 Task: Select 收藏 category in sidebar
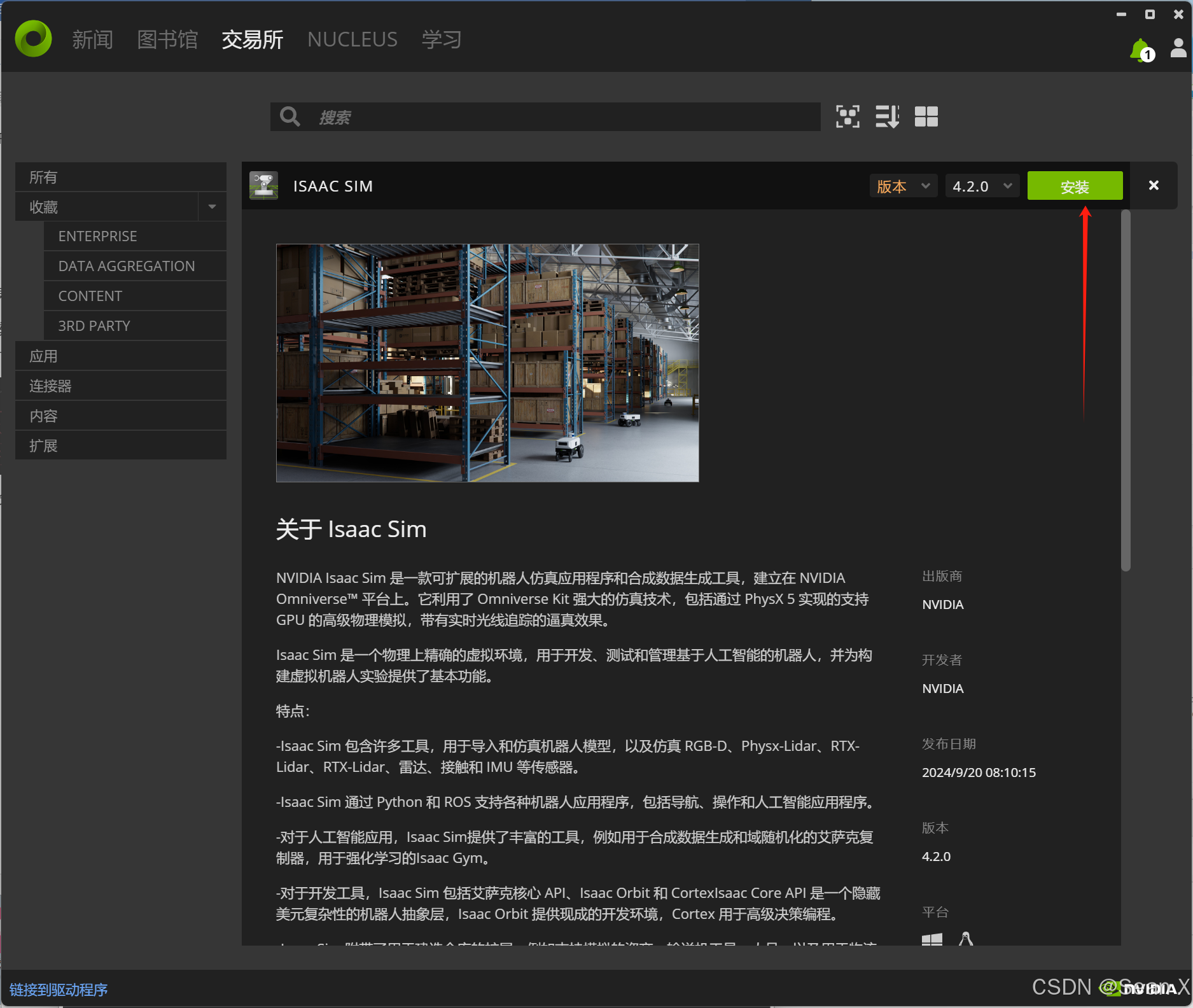point(107,207)
